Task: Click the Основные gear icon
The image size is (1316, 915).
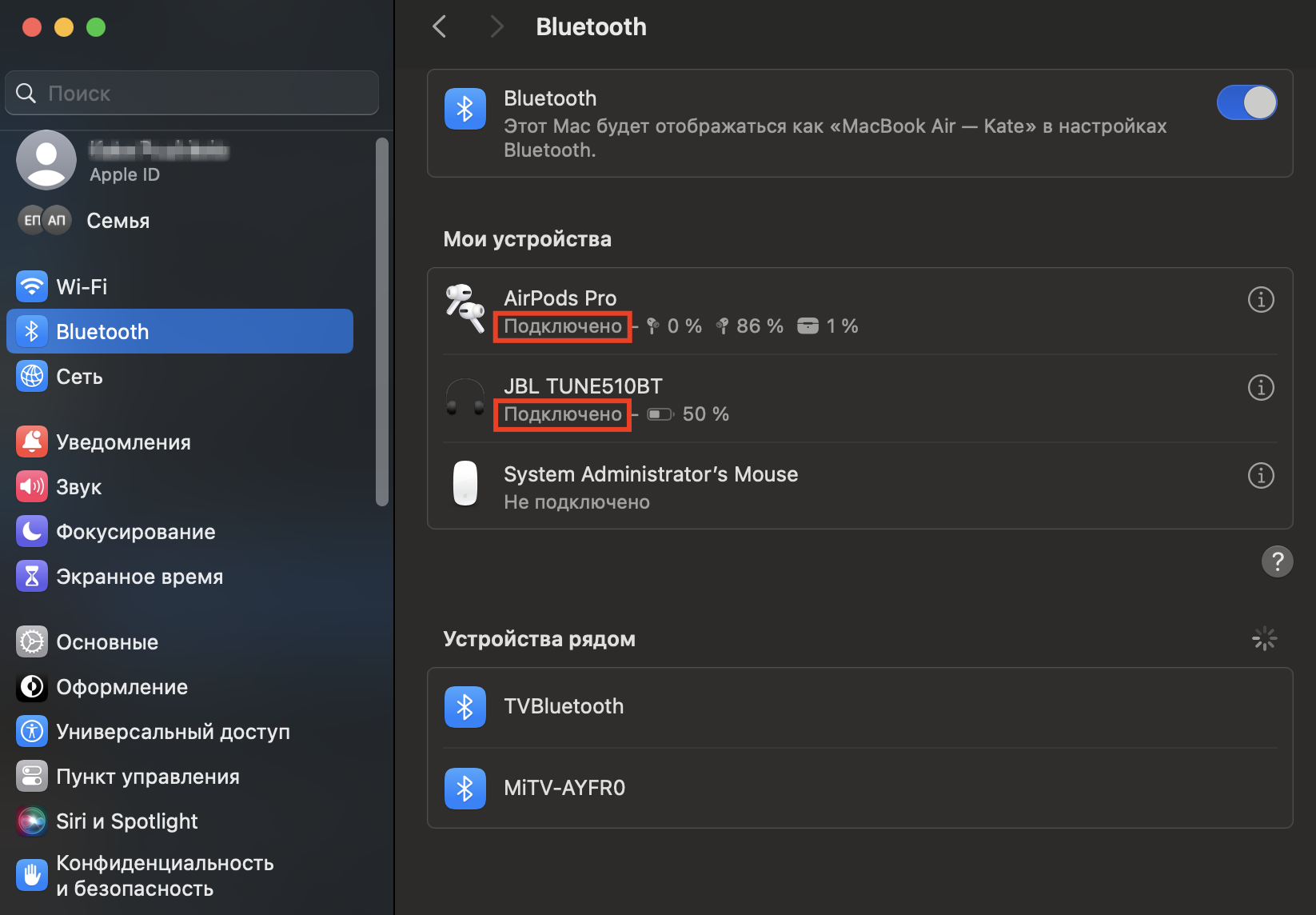Action: pyautogui.click(x=32, y=641)
